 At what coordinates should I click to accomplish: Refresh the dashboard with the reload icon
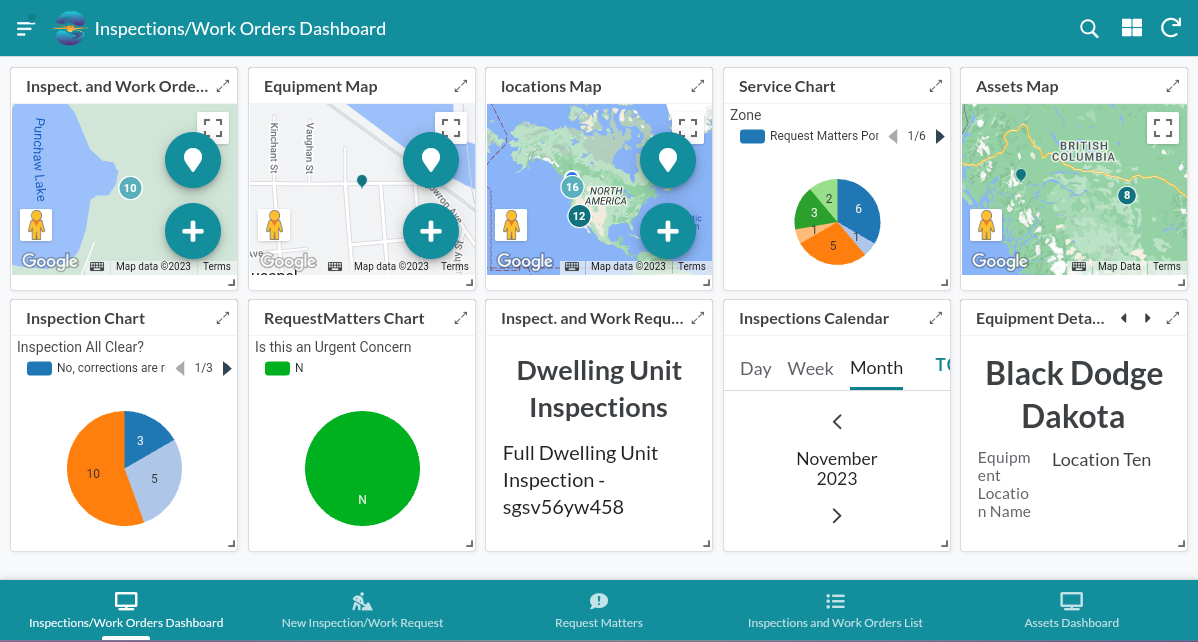pyautogui.click(x=1171, y=28)
